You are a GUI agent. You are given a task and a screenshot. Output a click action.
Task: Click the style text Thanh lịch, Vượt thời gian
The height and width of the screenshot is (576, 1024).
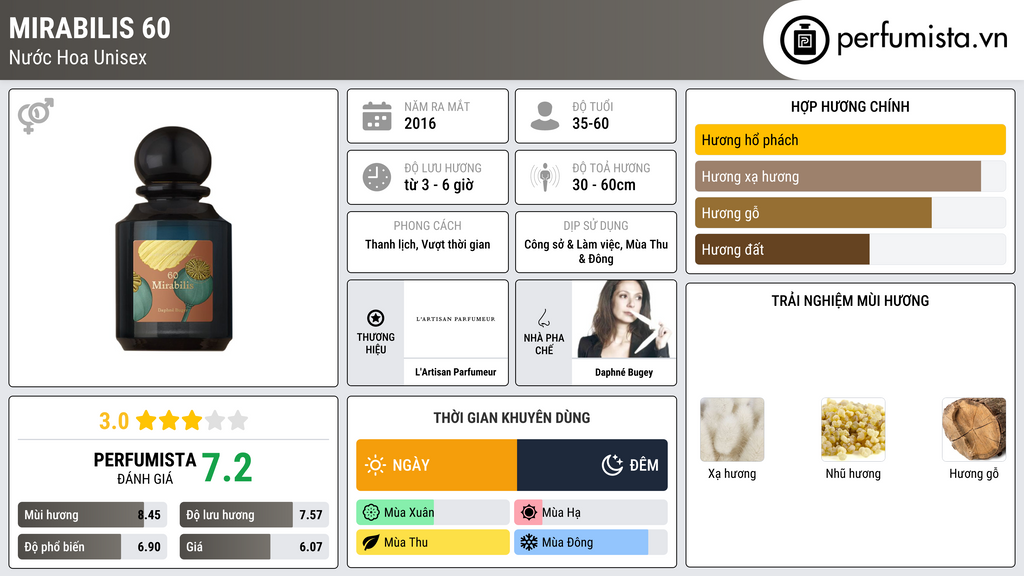428,244
